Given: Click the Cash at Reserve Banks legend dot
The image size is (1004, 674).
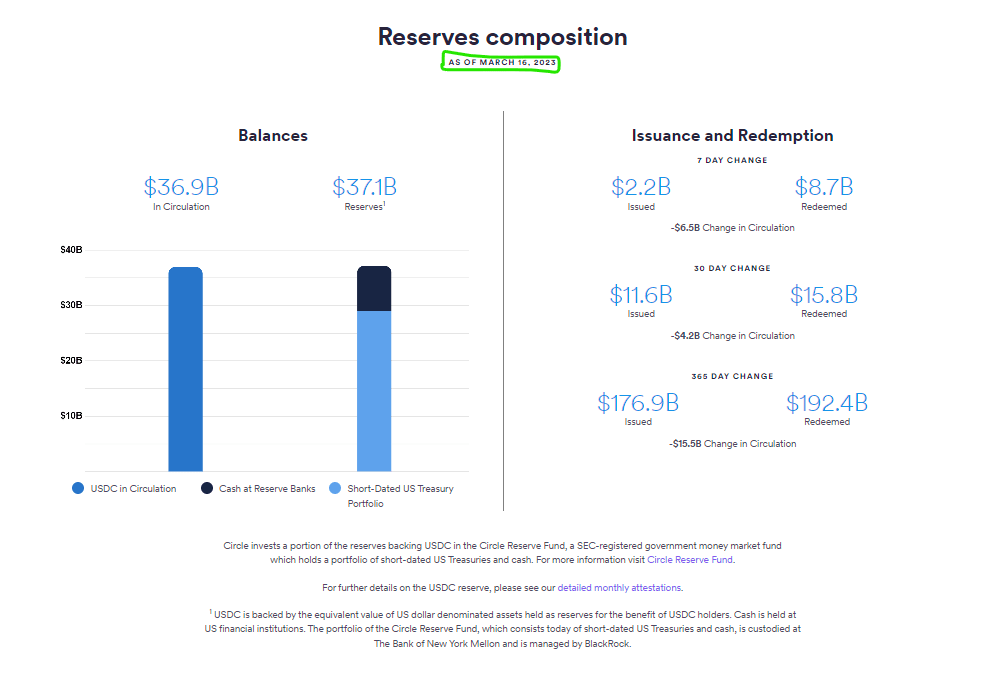Looking at the screenshot, I should click(206, 488).
